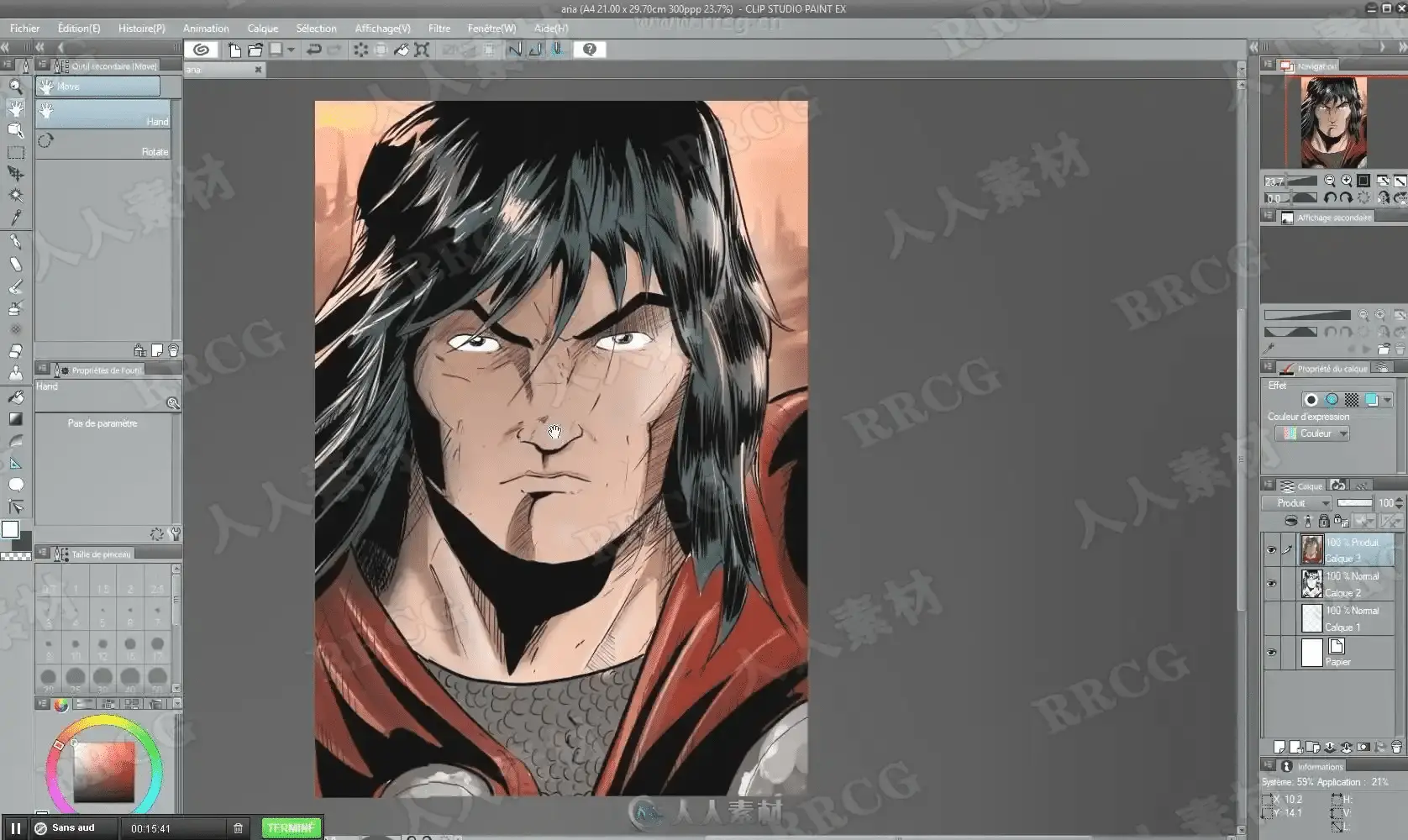This screenshot has width=1408, height=840.
Task: Open tool property panel menu
Action: [x=42, y=369]
